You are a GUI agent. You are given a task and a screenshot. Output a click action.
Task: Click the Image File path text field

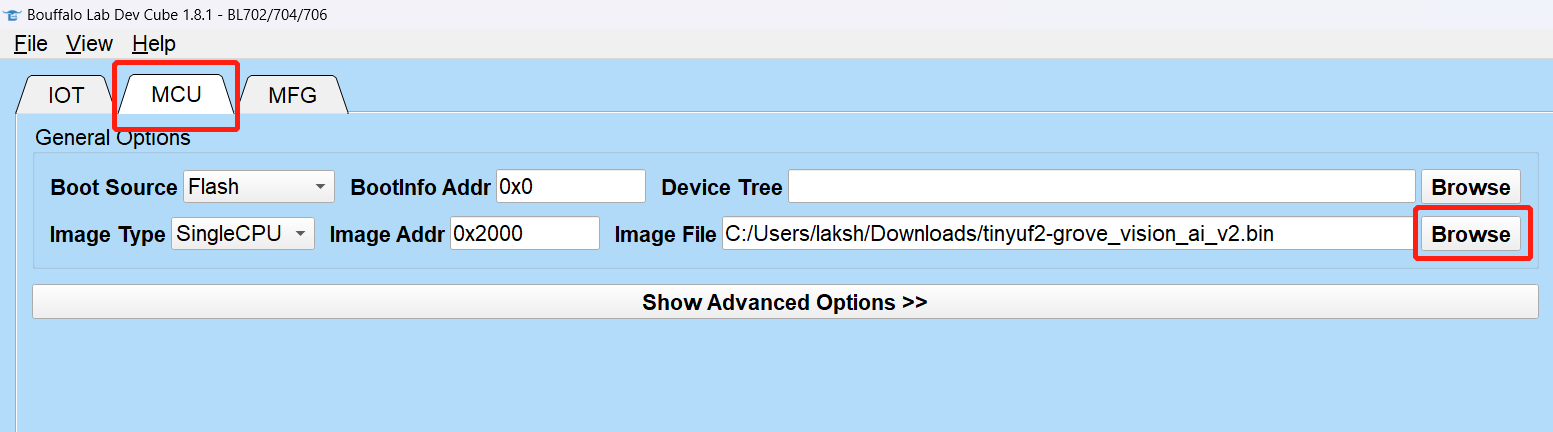click(x=1069, y=234)
